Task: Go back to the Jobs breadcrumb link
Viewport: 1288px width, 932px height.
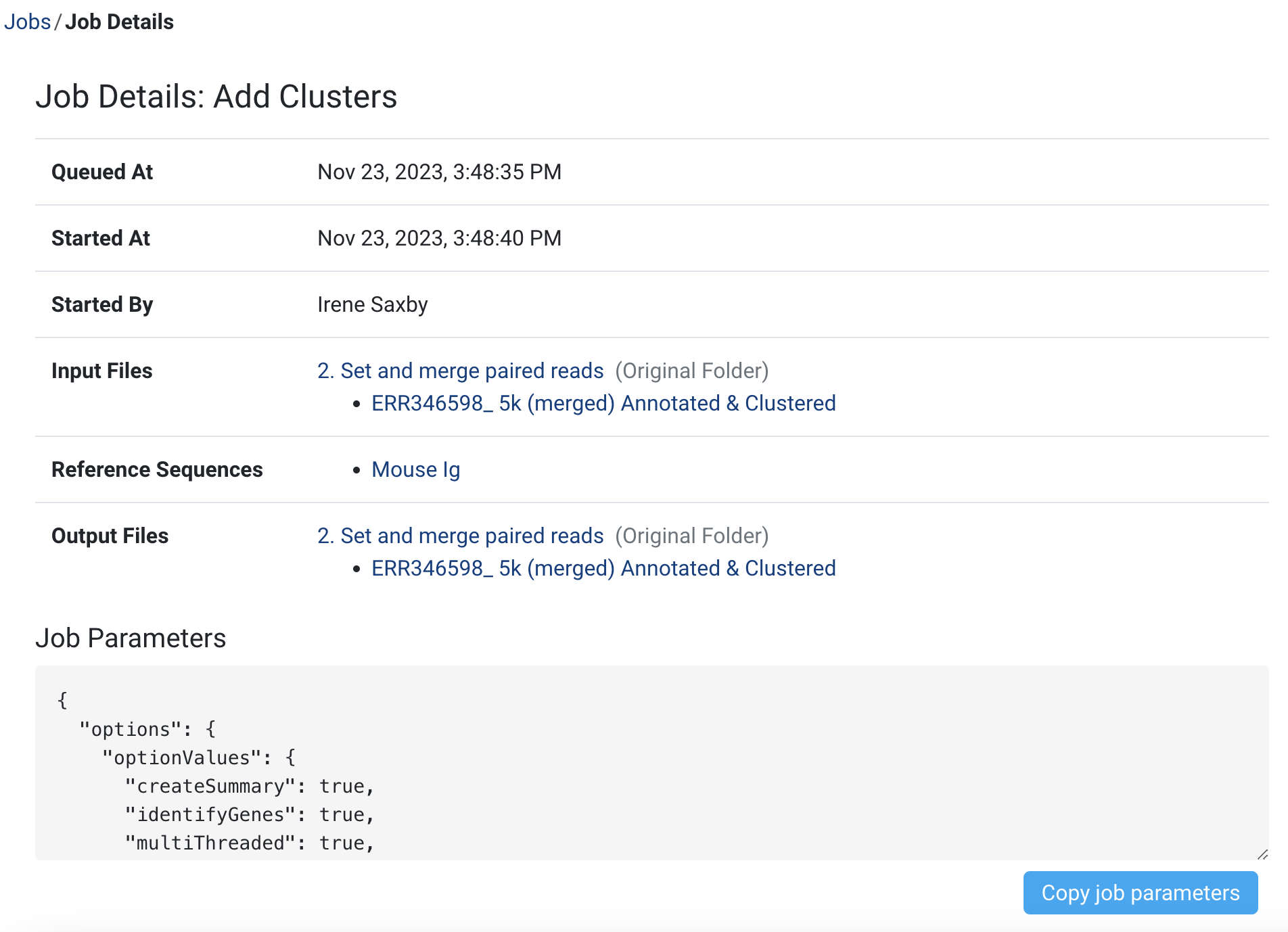Action: (27, 22)
